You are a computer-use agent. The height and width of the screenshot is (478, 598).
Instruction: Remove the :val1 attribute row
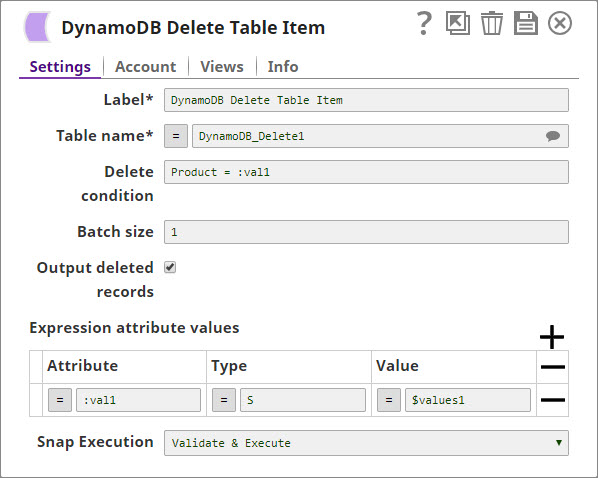click(x=553, y=400)
